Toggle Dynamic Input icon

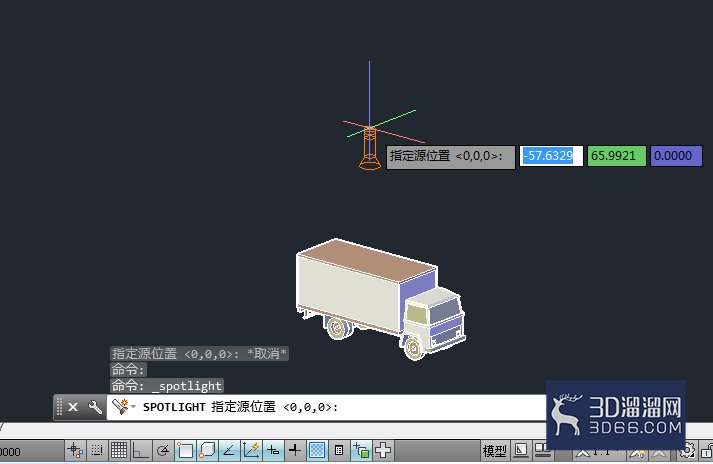pyautogui.click(x=273, y=451)
